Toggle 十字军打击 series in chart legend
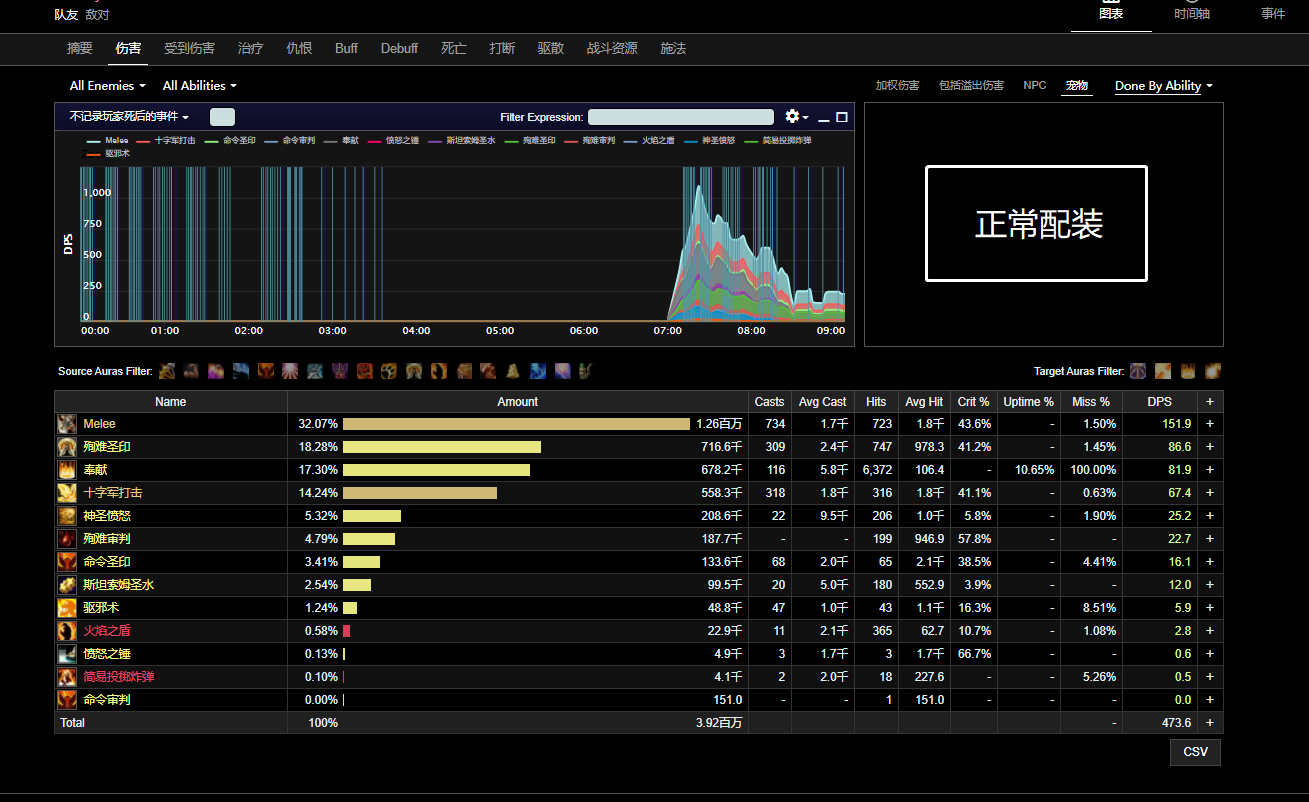 [166, 141]
